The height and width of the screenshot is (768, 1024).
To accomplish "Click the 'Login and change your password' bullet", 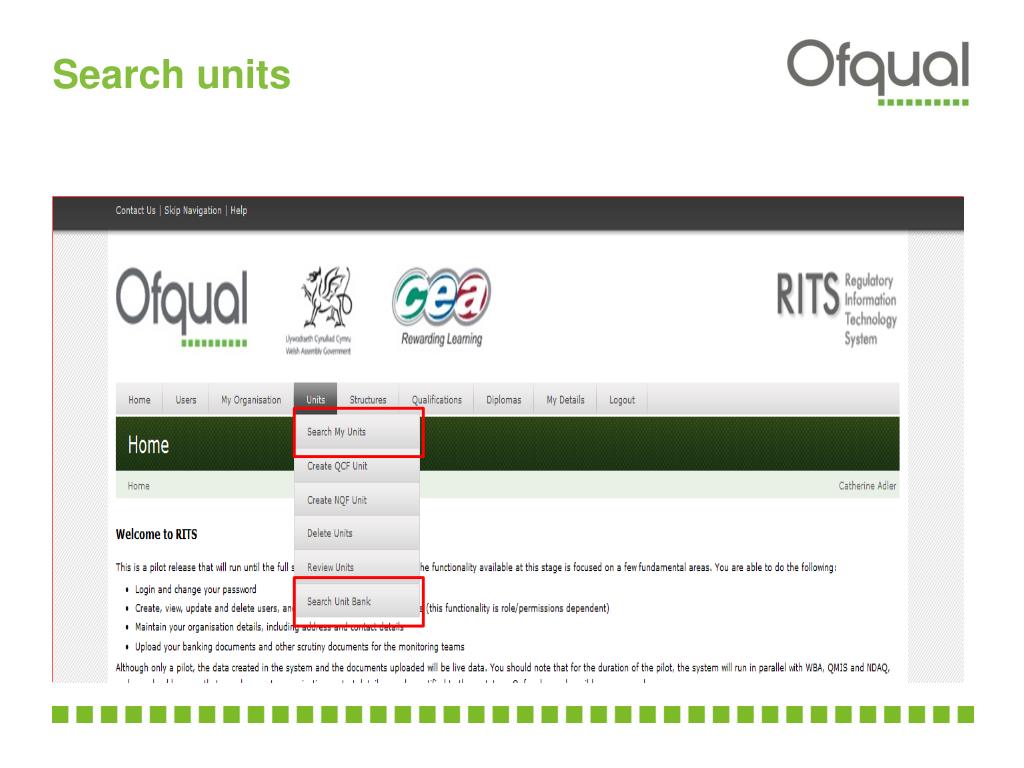I will coord(195,589).
